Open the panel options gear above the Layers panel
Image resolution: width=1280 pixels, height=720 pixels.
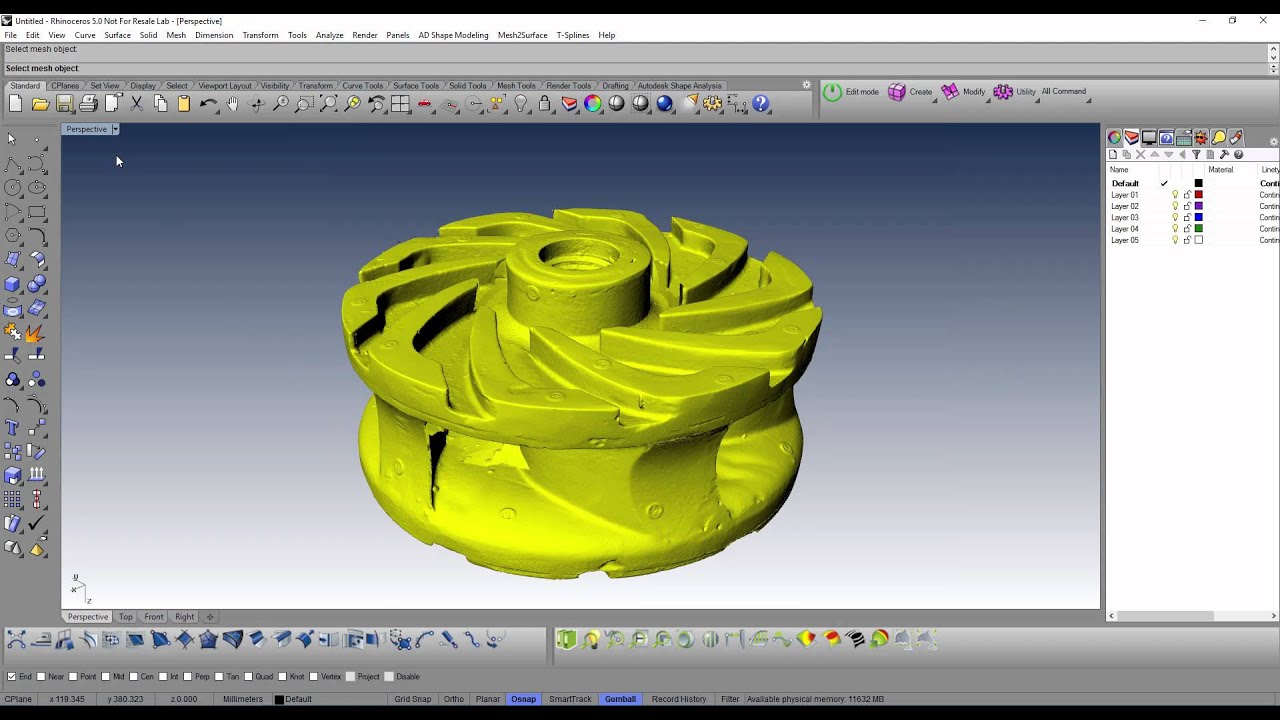(x=1273, y=141)
